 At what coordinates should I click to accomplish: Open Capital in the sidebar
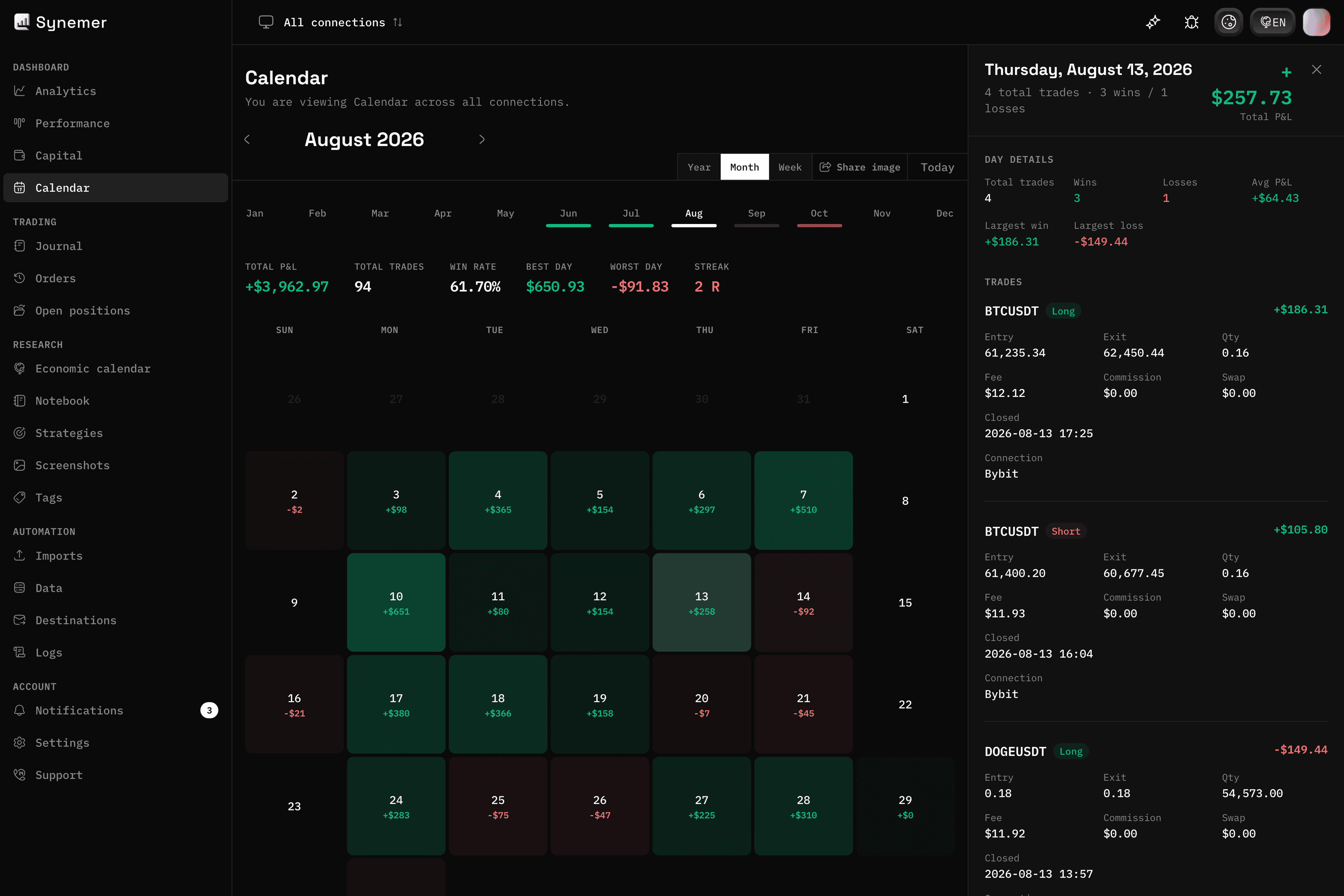click(116, 155)
